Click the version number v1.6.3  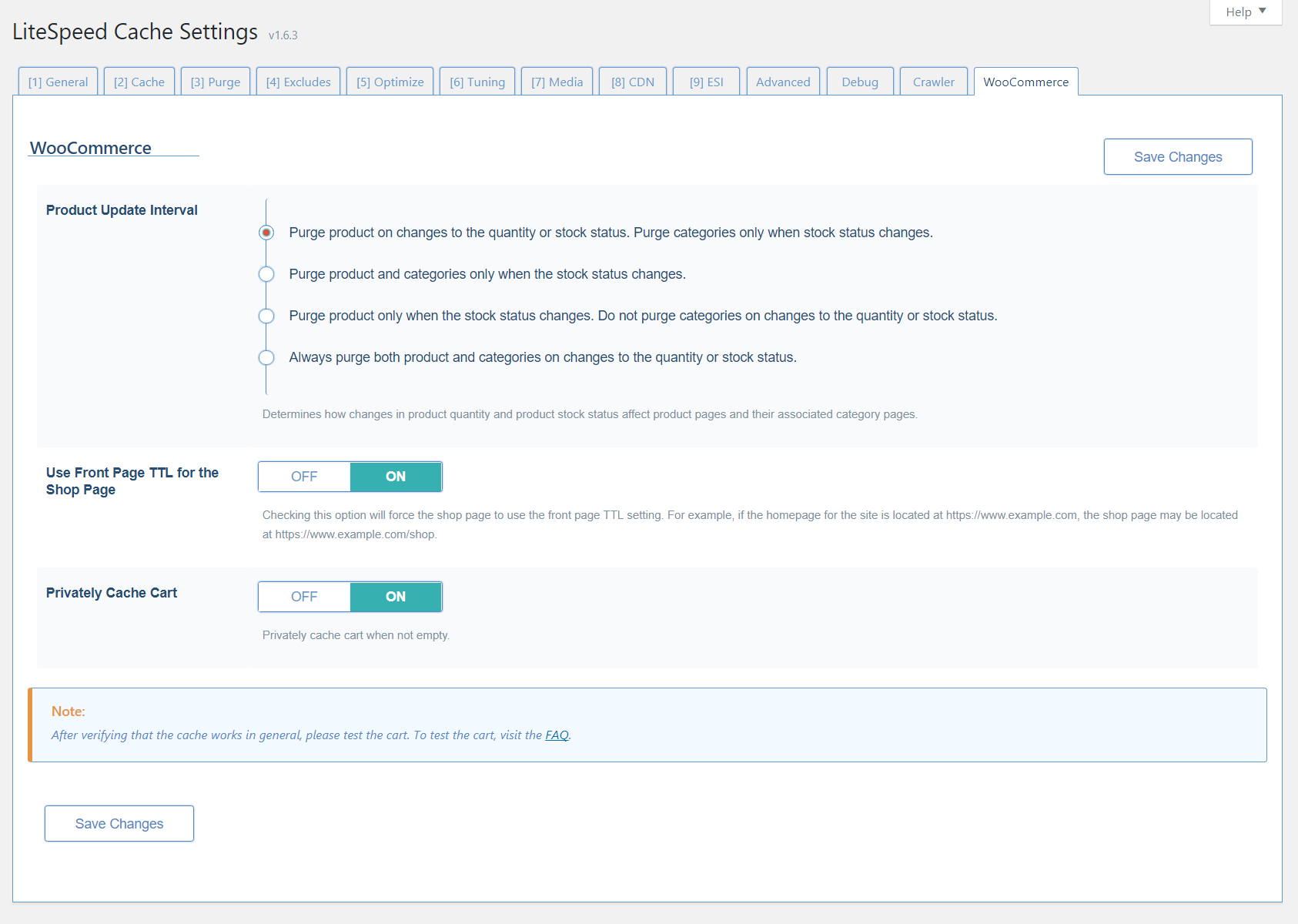click(x=283, y=35)
